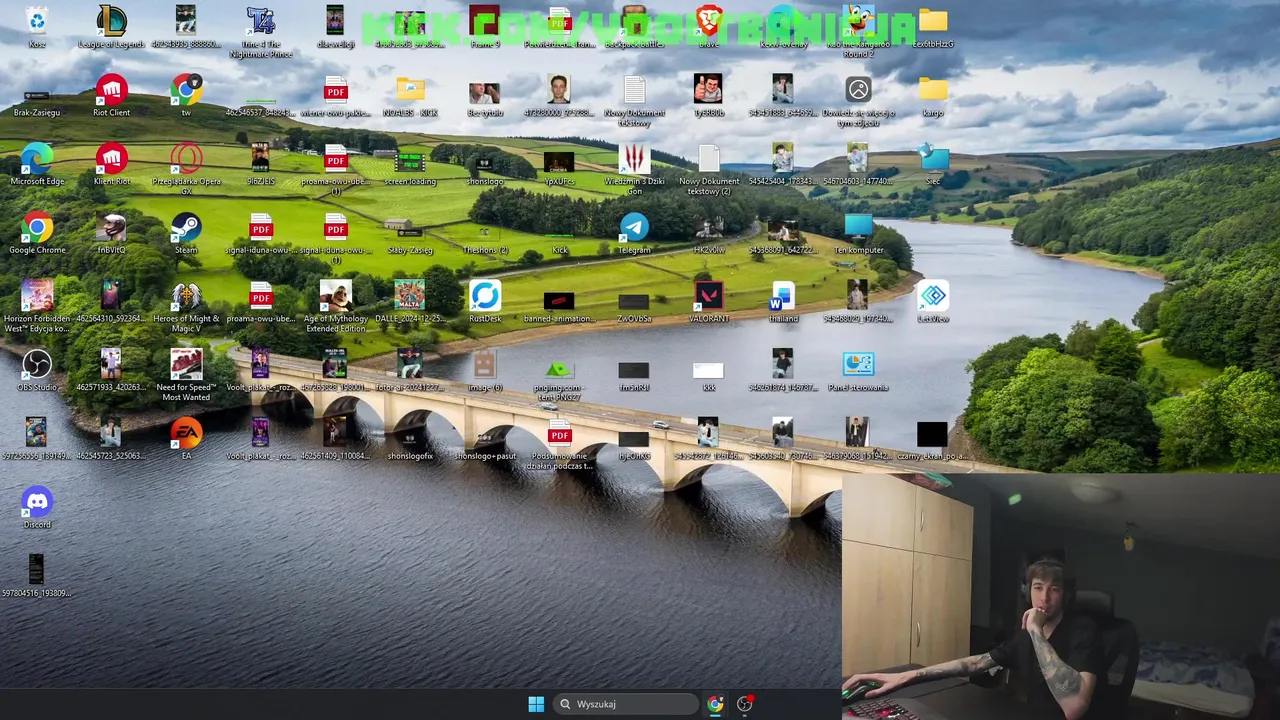Open the Riot Client shortcut
1280x720 pixels.
(x=111, y=95)
